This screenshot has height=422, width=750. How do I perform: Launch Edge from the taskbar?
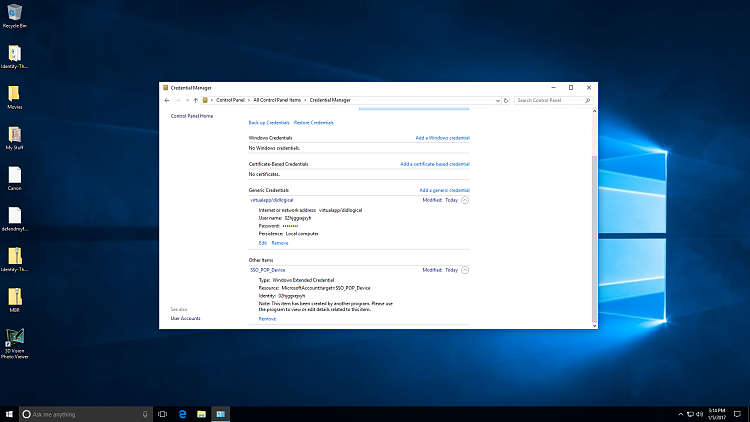[x=184, y=414]
